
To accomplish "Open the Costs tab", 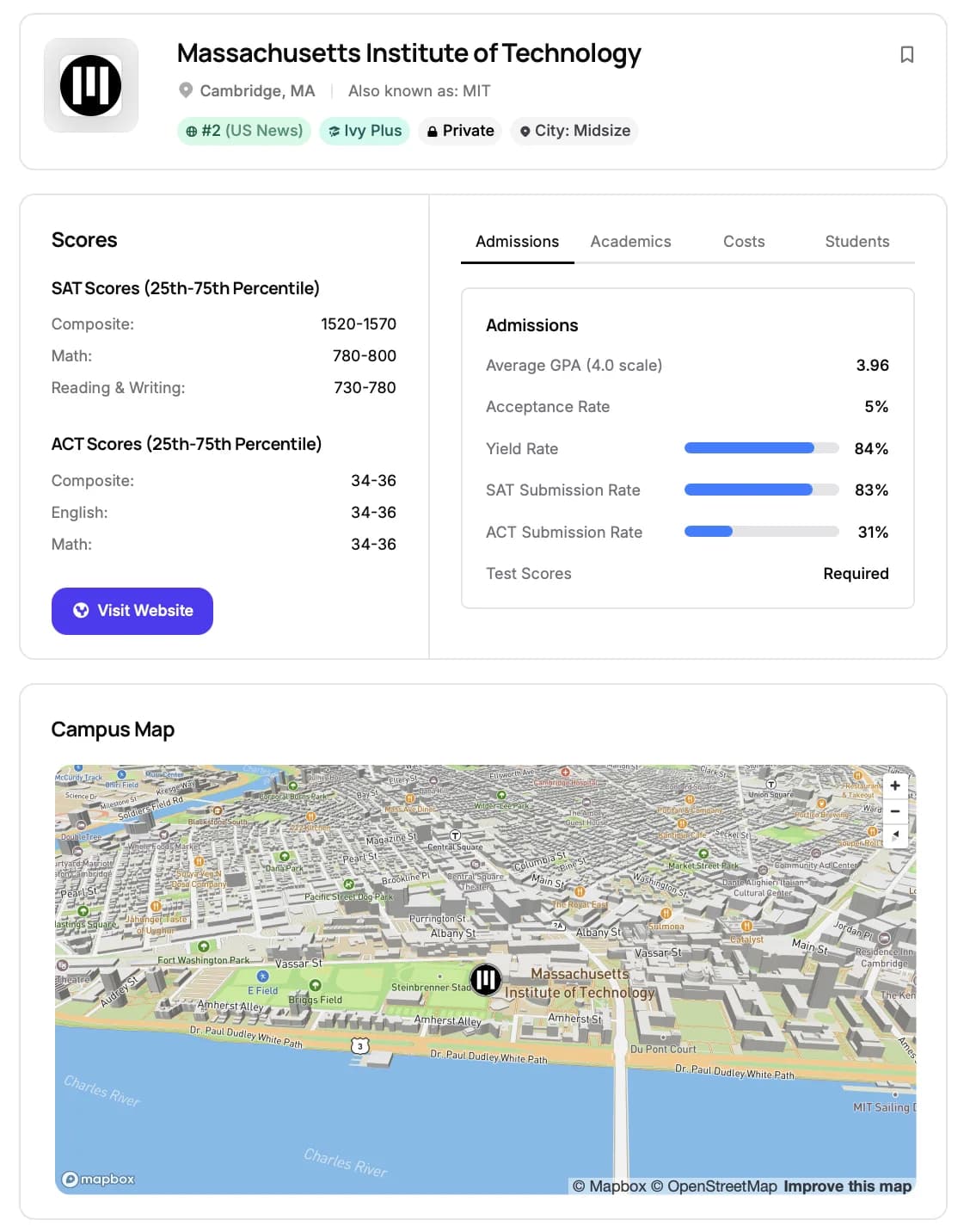I will tap(744, 242).
